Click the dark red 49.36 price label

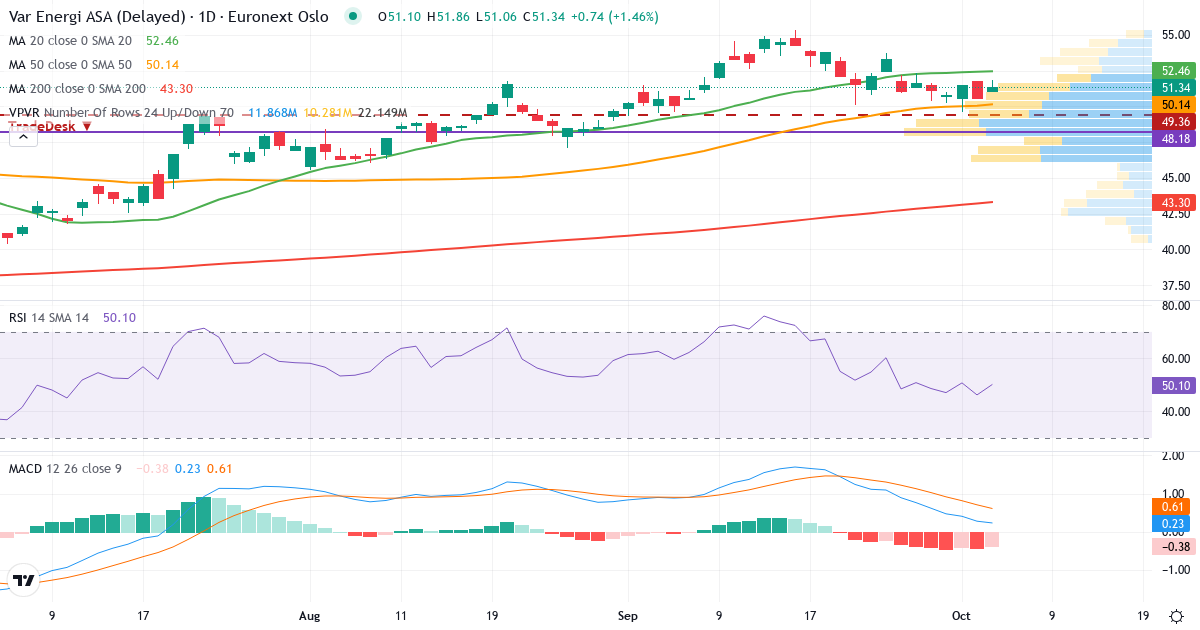[1175, 121]
